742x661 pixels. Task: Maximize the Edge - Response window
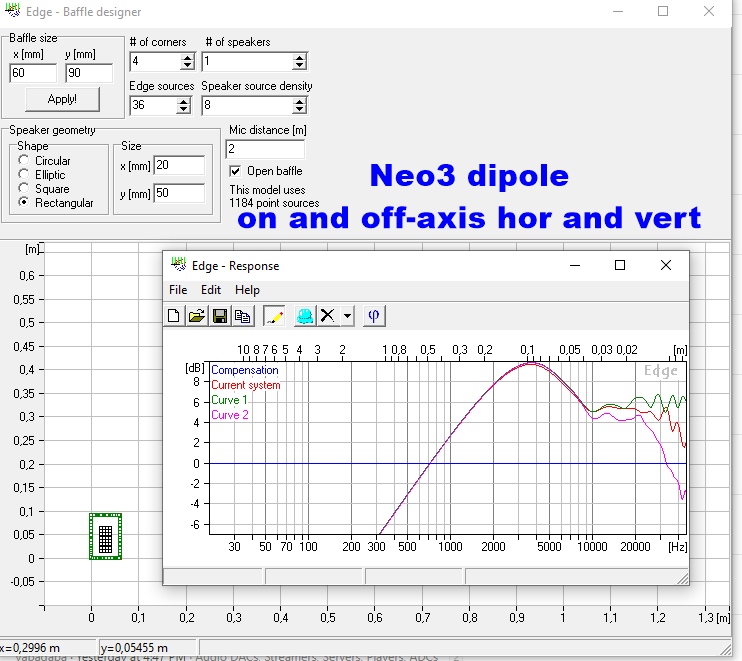click(x=620, y=265)
